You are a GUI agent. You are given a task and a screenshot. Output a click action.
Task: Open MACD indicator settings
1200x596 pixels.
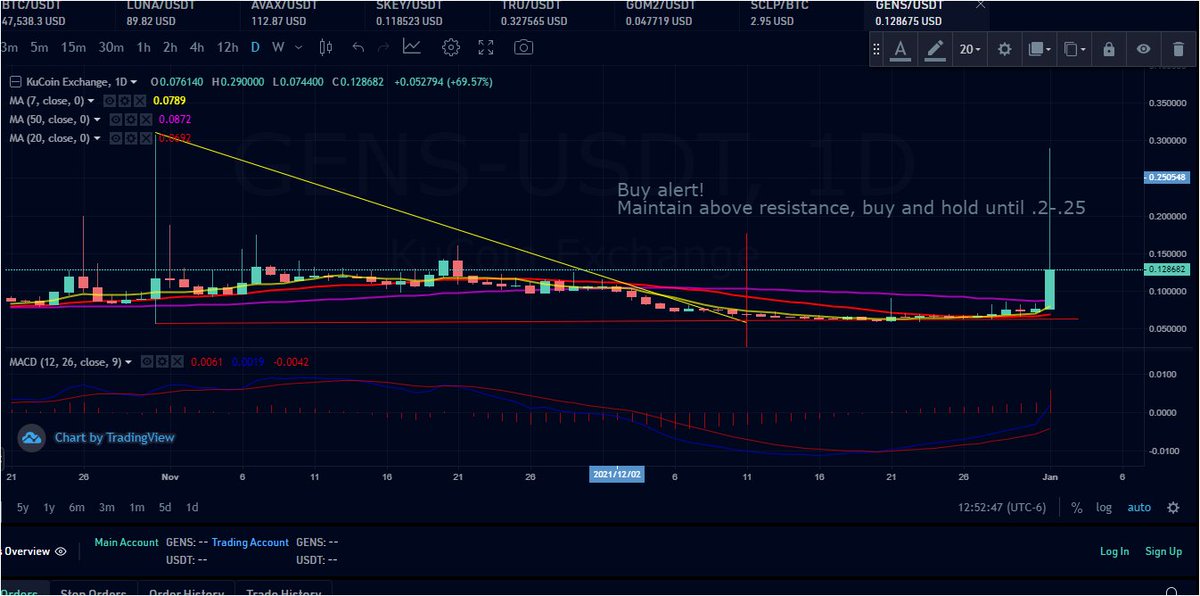161,362
